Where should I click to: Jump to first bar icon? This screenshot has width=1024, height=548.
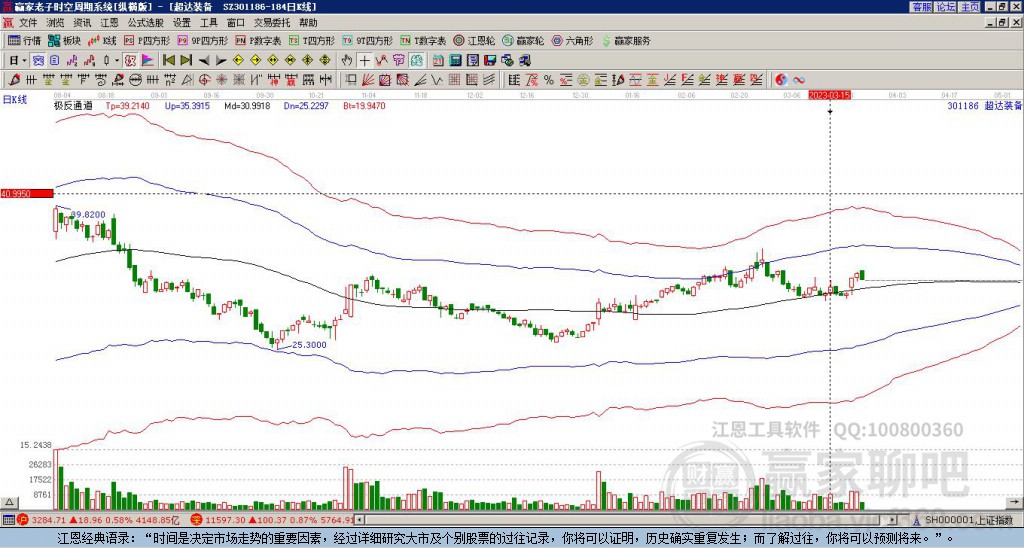pyautogui.click(x=168, y=61)
